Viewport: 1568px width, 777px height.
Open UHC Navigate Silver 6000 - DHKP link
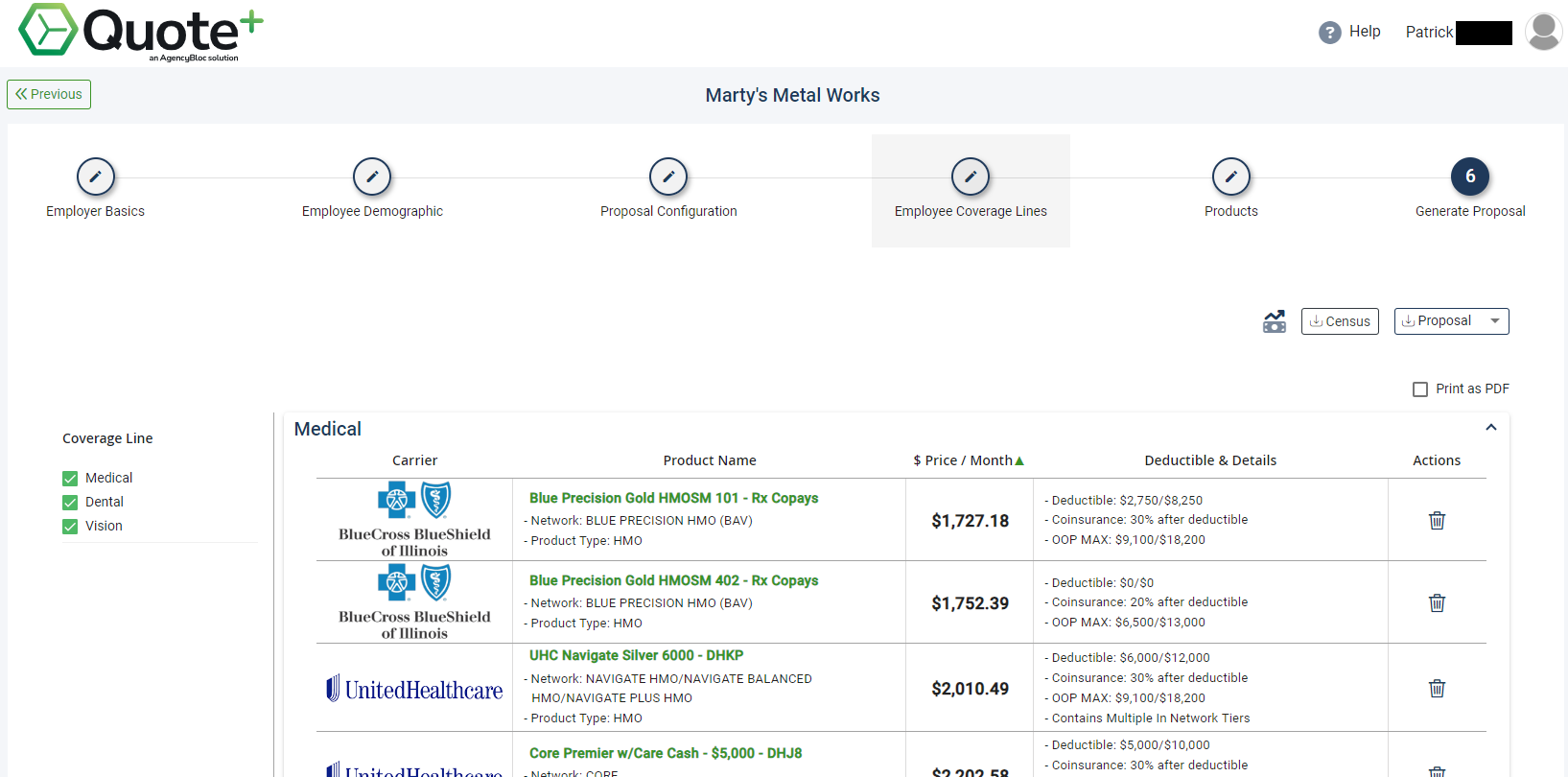[636, 655]
